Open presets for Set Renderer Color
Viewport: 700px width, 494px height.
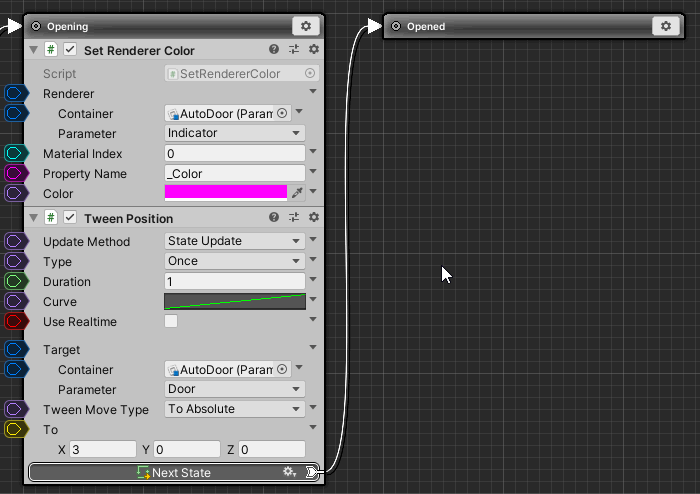(294, 50)
